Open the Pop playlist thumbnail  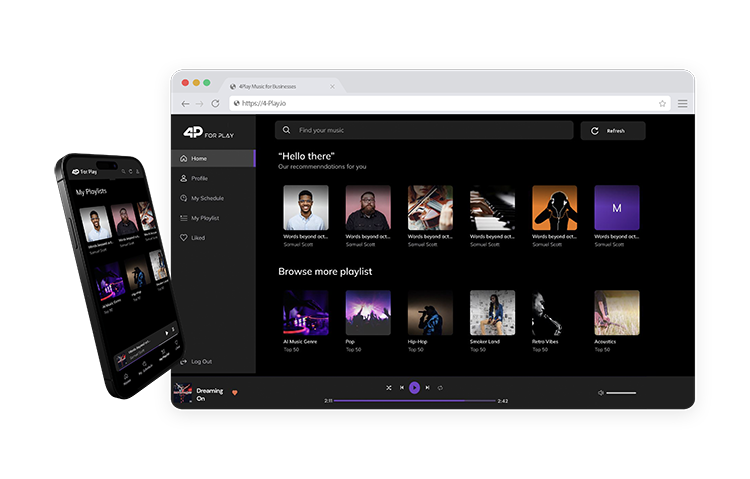[x=368, y=312]
